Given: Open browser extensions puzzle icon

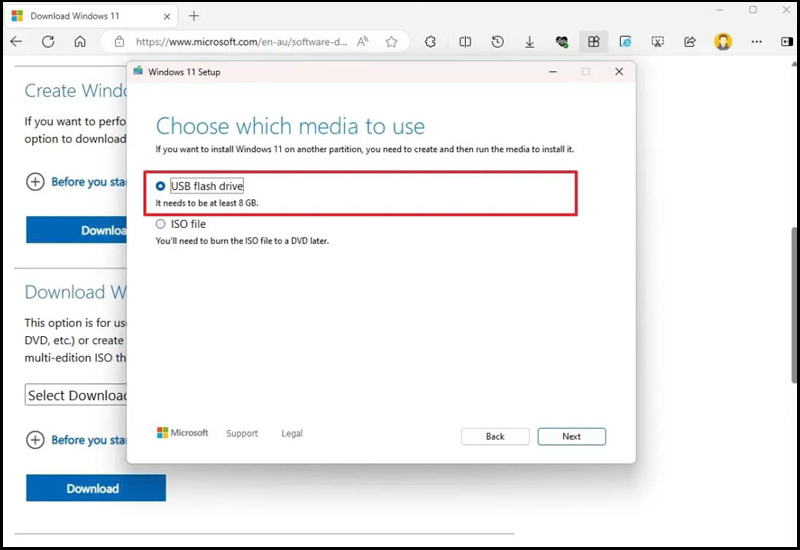Looking at the screenshot, I should point(430,42).
